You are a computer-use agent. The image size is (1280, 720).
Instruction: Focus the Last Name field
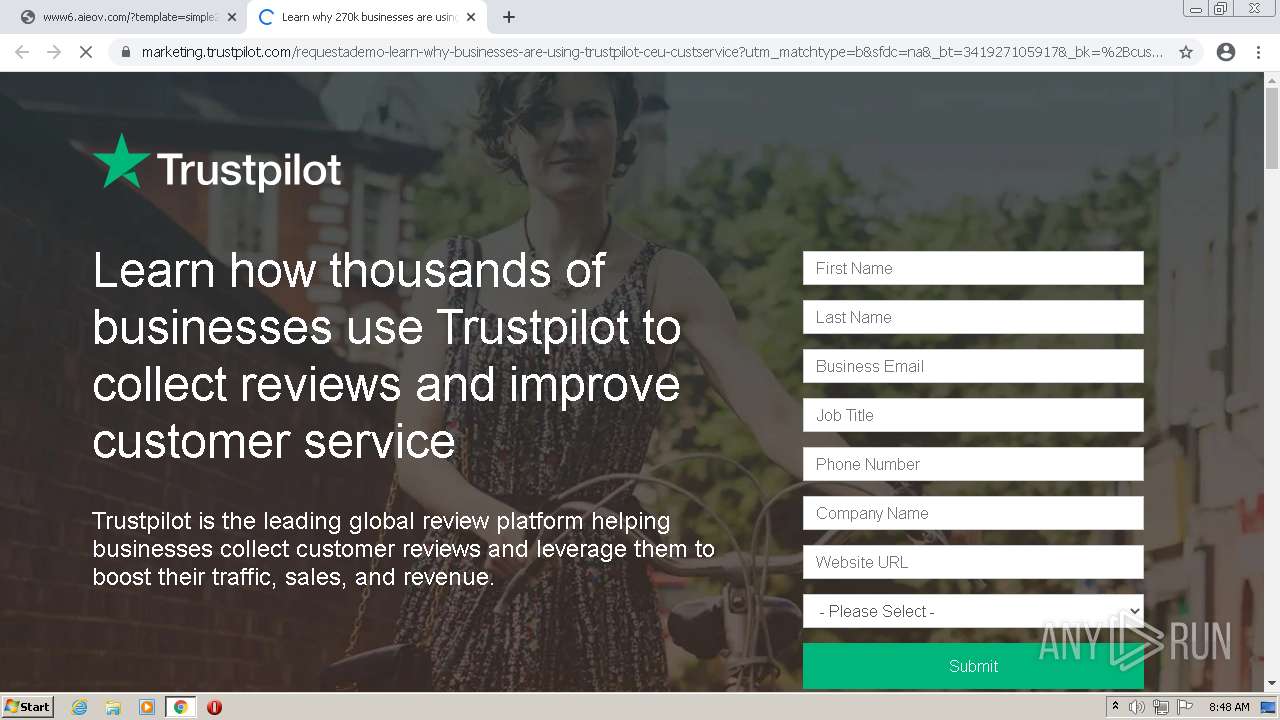point(973,317)
